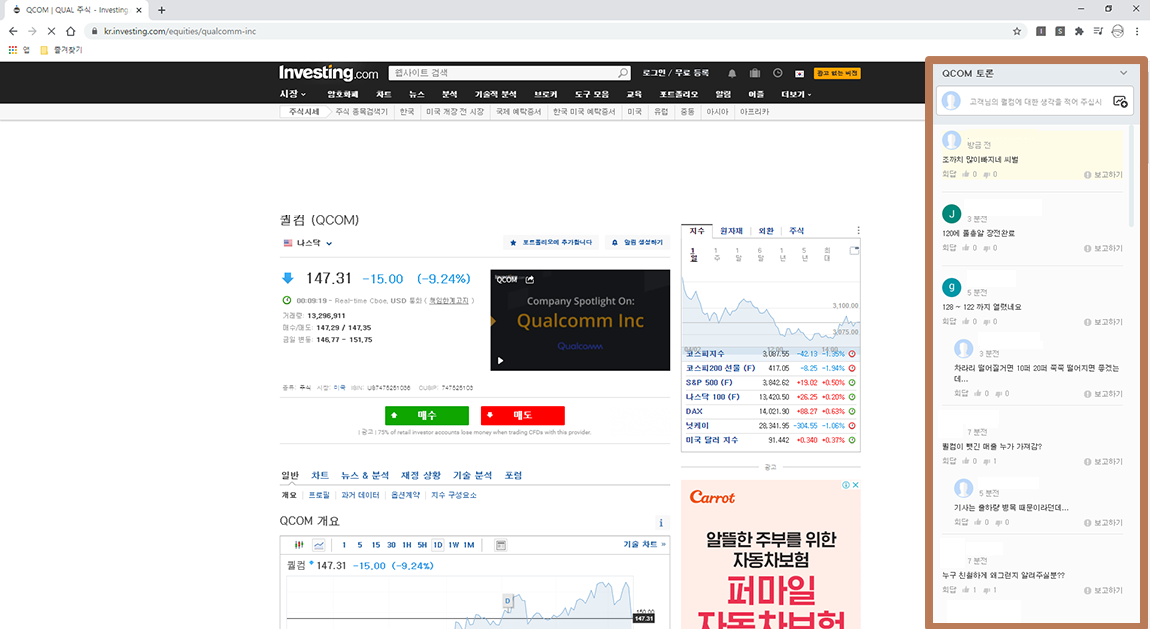Open the DAX row in index table
Image resolution: width=1150 pixels, height=629 pixels.
pos(770,411)
